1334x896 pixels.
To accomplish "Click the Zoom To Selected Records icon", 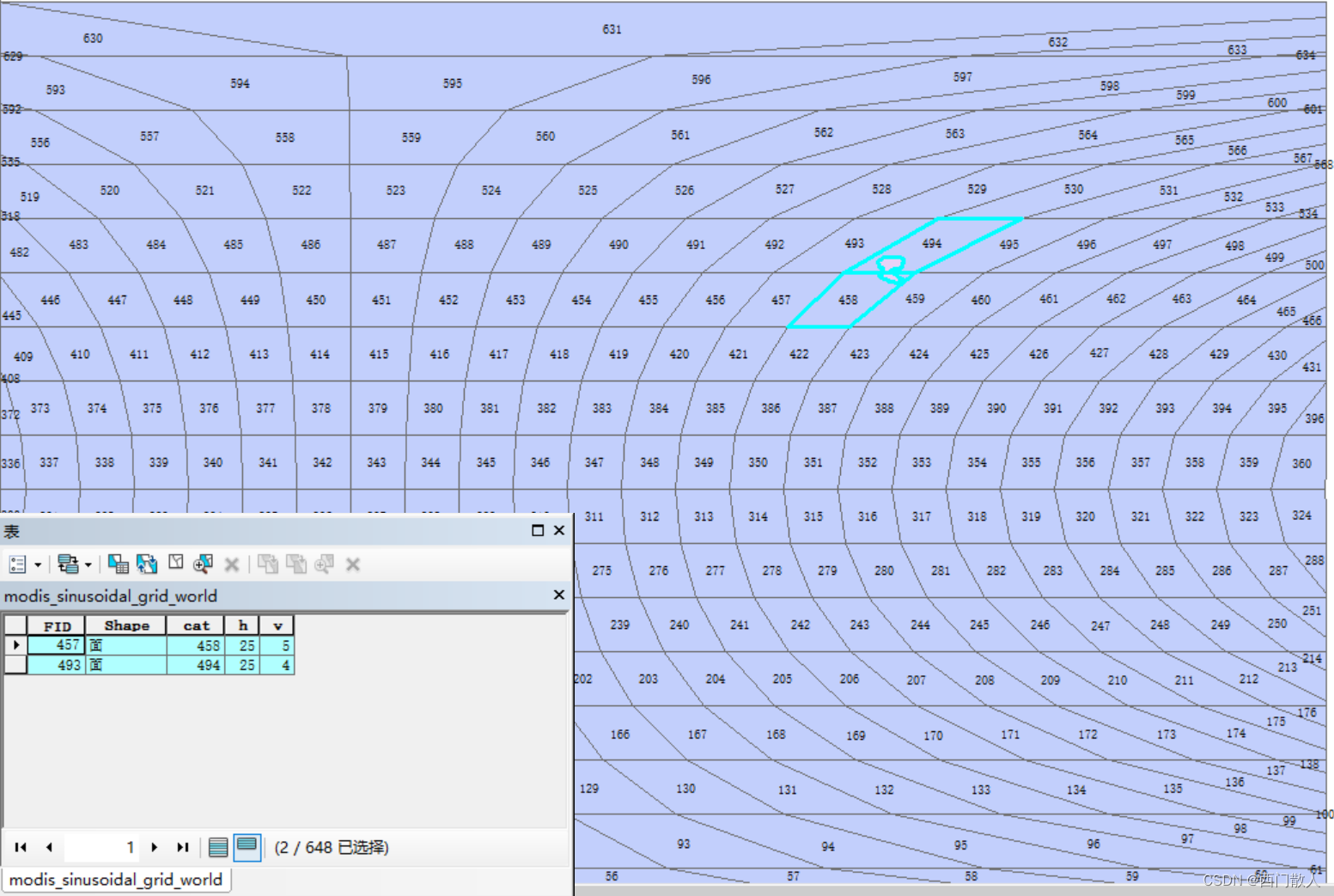I will [202, 564].
